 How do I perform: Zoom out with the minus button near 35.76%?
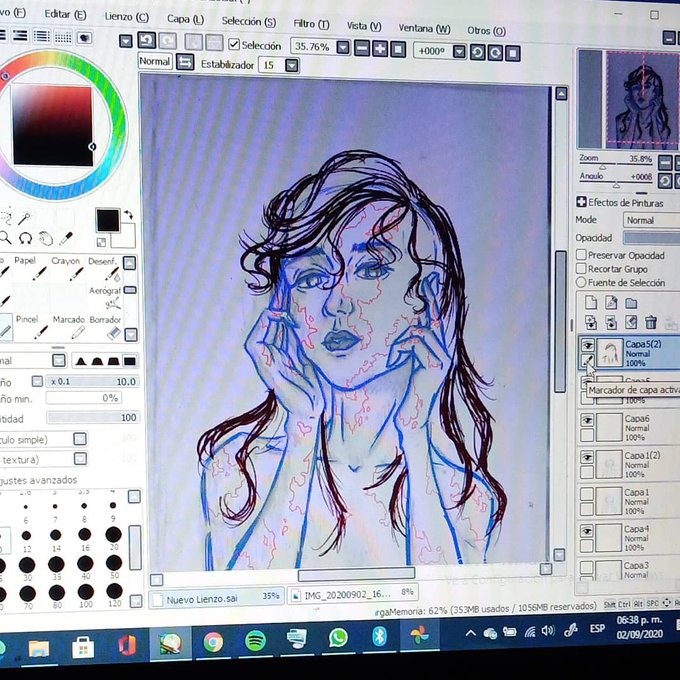pyautogui.click(x=362, y=49)
